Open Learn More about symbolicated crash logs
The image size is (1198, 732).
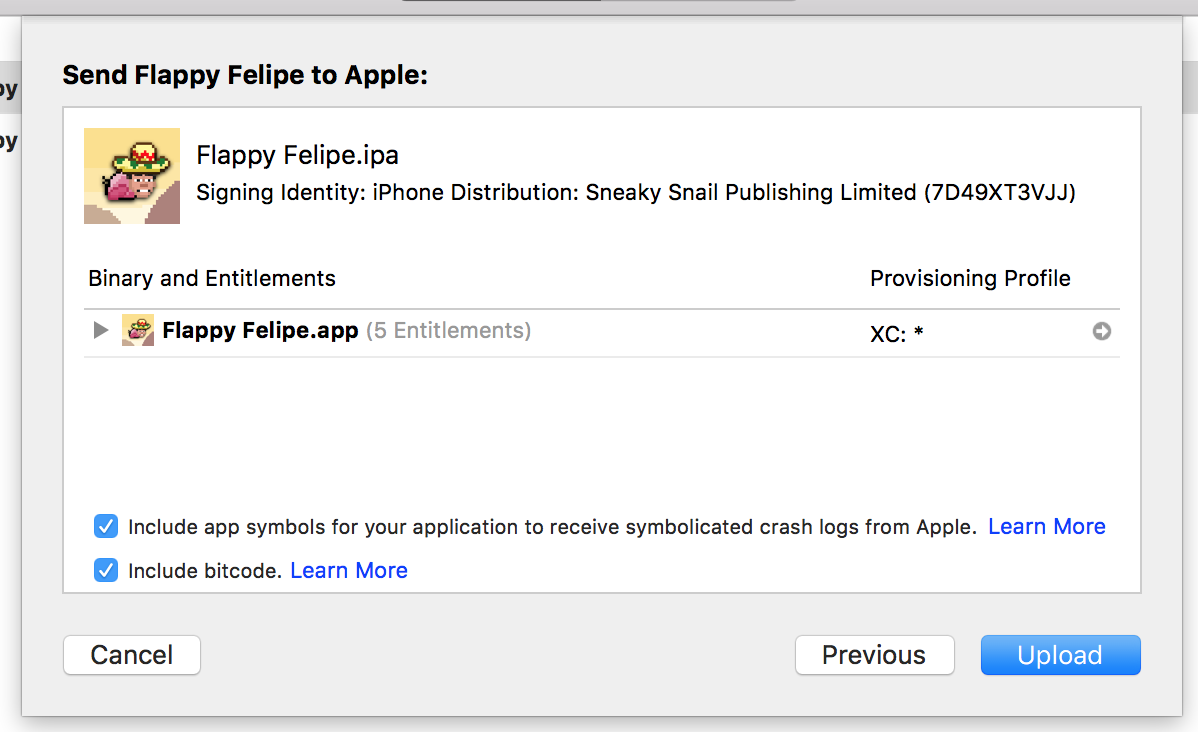click(1046, 527)
